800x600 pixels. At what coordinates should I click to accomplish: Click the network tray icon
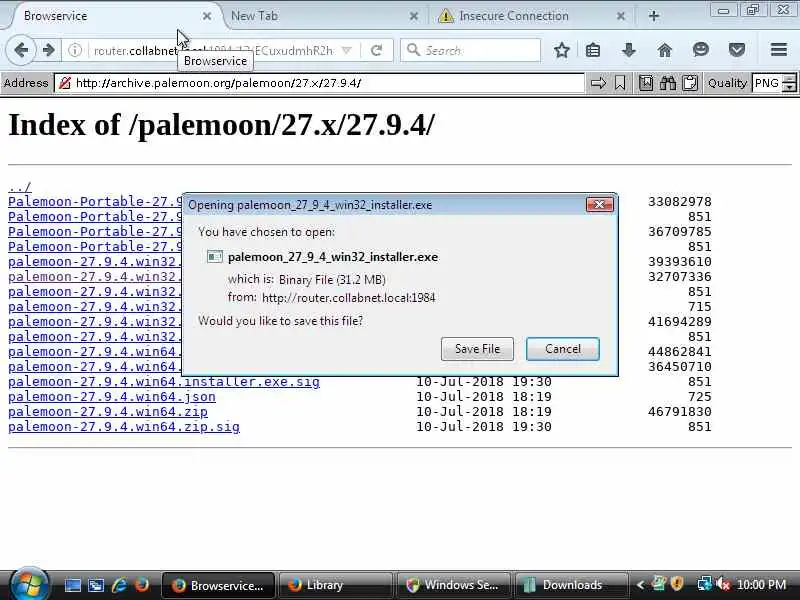pyautogui.click(x=705, y=584)
